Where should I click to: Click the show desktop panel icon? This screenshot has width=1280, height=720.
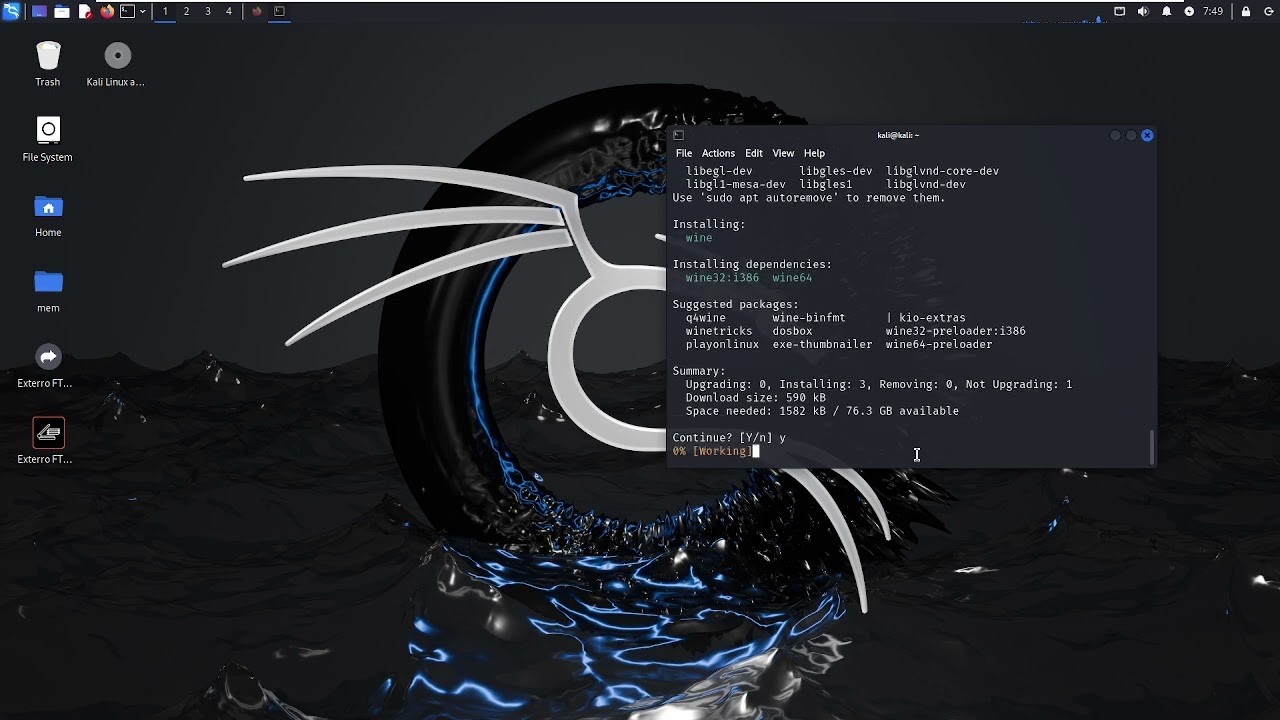(x=39, y=11)
